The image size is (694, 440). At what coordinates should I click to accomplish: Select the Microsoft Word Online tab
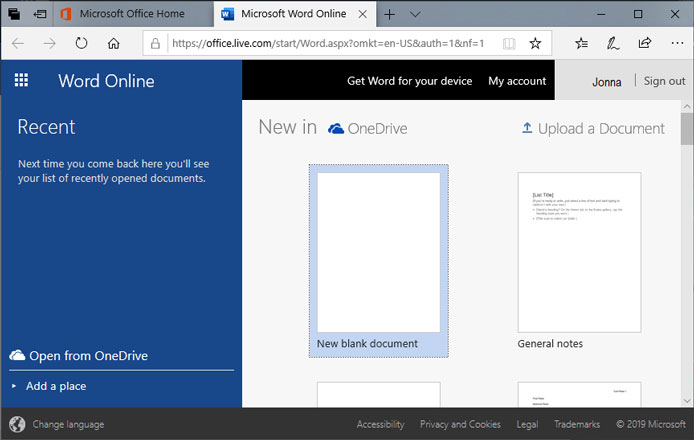293,14
